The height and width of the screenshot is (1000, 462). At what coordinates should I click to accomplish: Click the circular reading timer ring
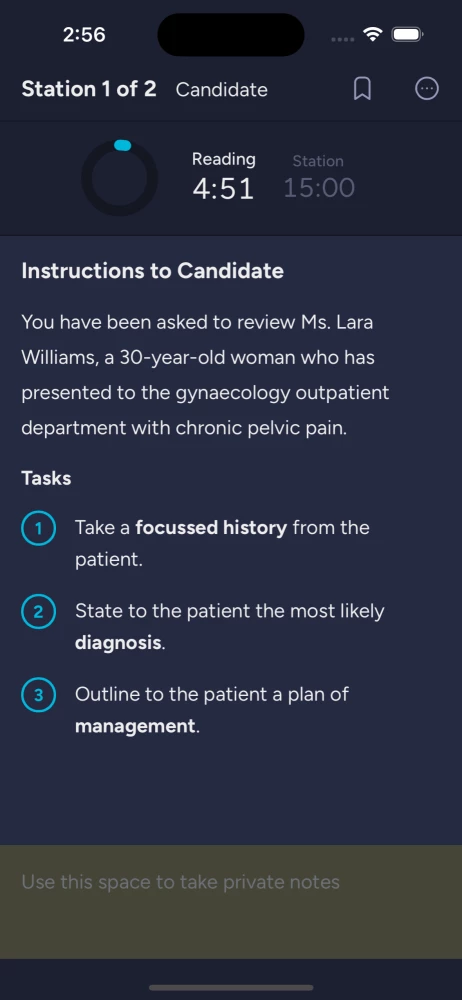click(119, 178)
